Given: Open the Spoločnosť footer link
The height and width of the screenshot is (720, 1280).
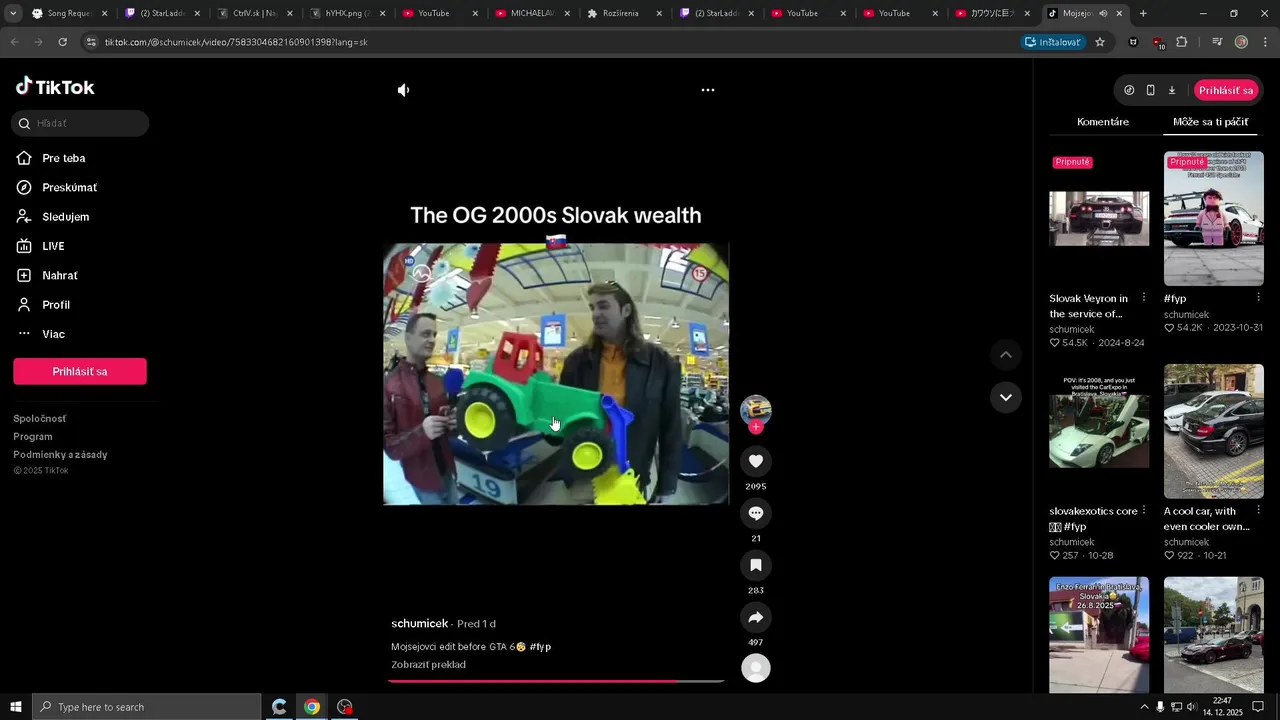Looking at the screenshot, I should coord(40,419).
